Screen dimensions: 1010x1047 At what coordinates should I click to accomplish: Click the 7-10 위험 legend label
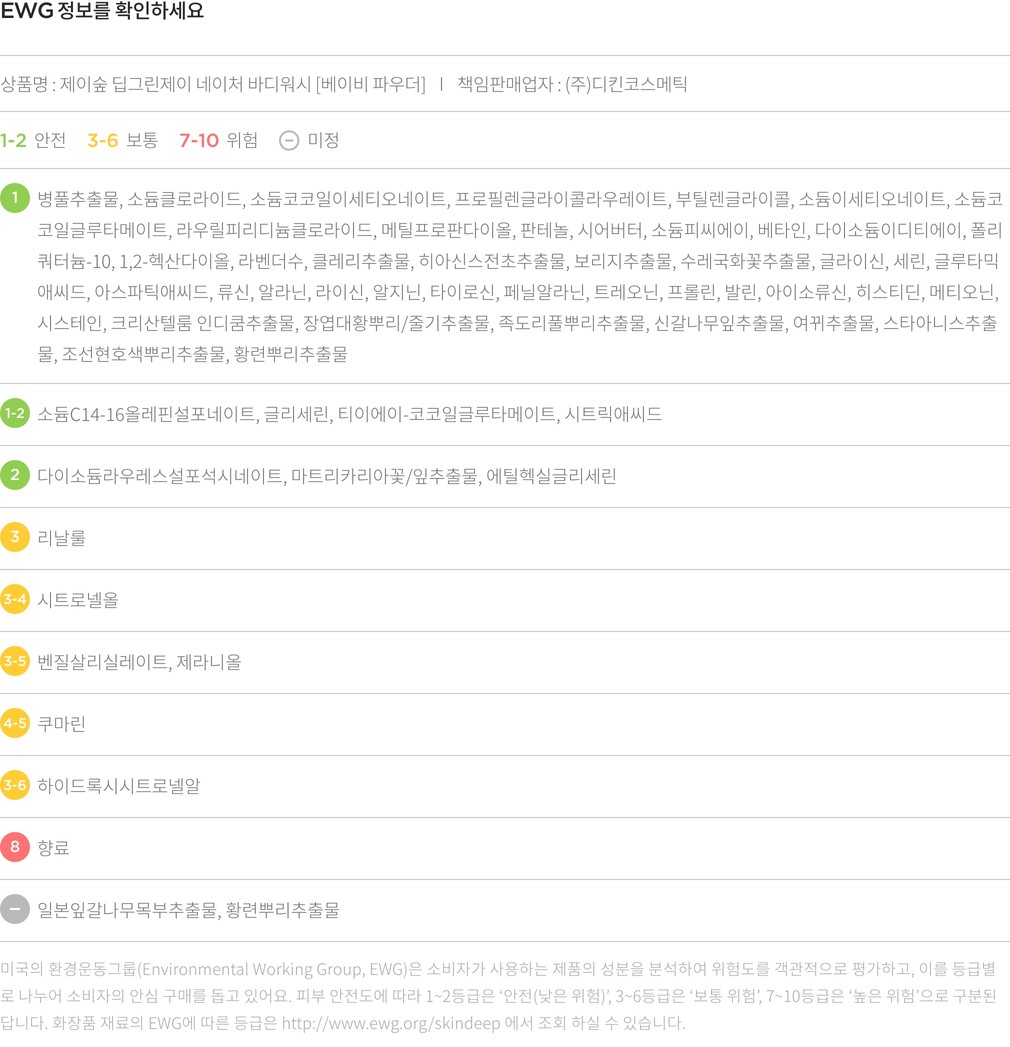pyautogui.click(x=218, y=140)
